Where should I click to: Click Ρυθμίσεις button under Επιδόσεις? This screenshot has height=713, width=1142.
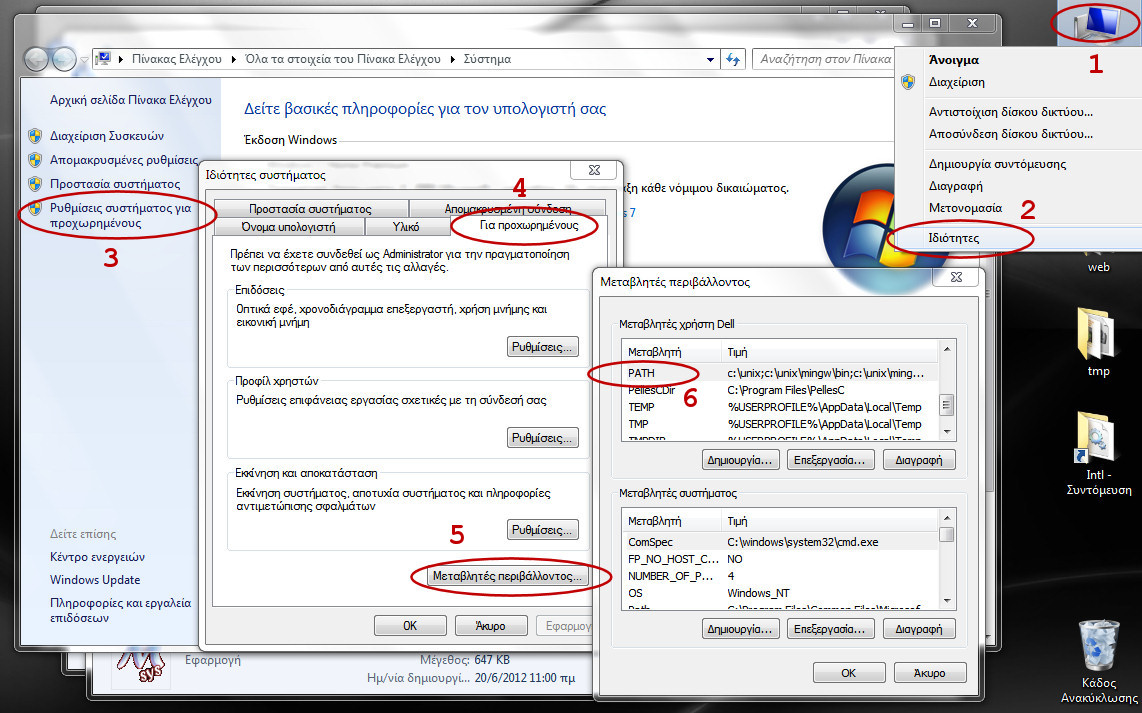(543, 347)
